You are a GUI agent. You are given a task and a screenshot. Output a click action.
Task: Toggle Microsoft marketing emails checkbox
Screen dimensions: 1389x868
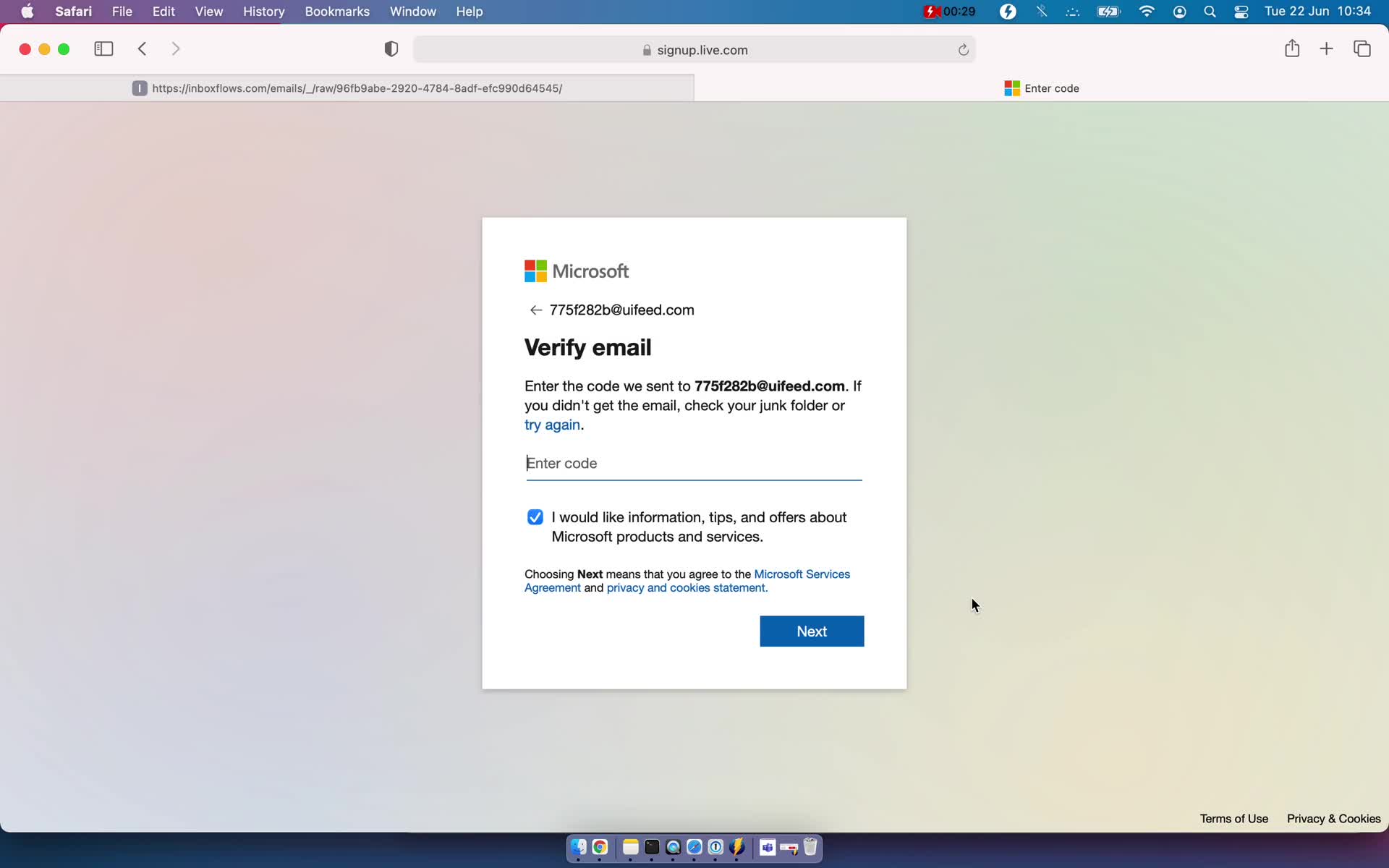(x=535, y=517)
